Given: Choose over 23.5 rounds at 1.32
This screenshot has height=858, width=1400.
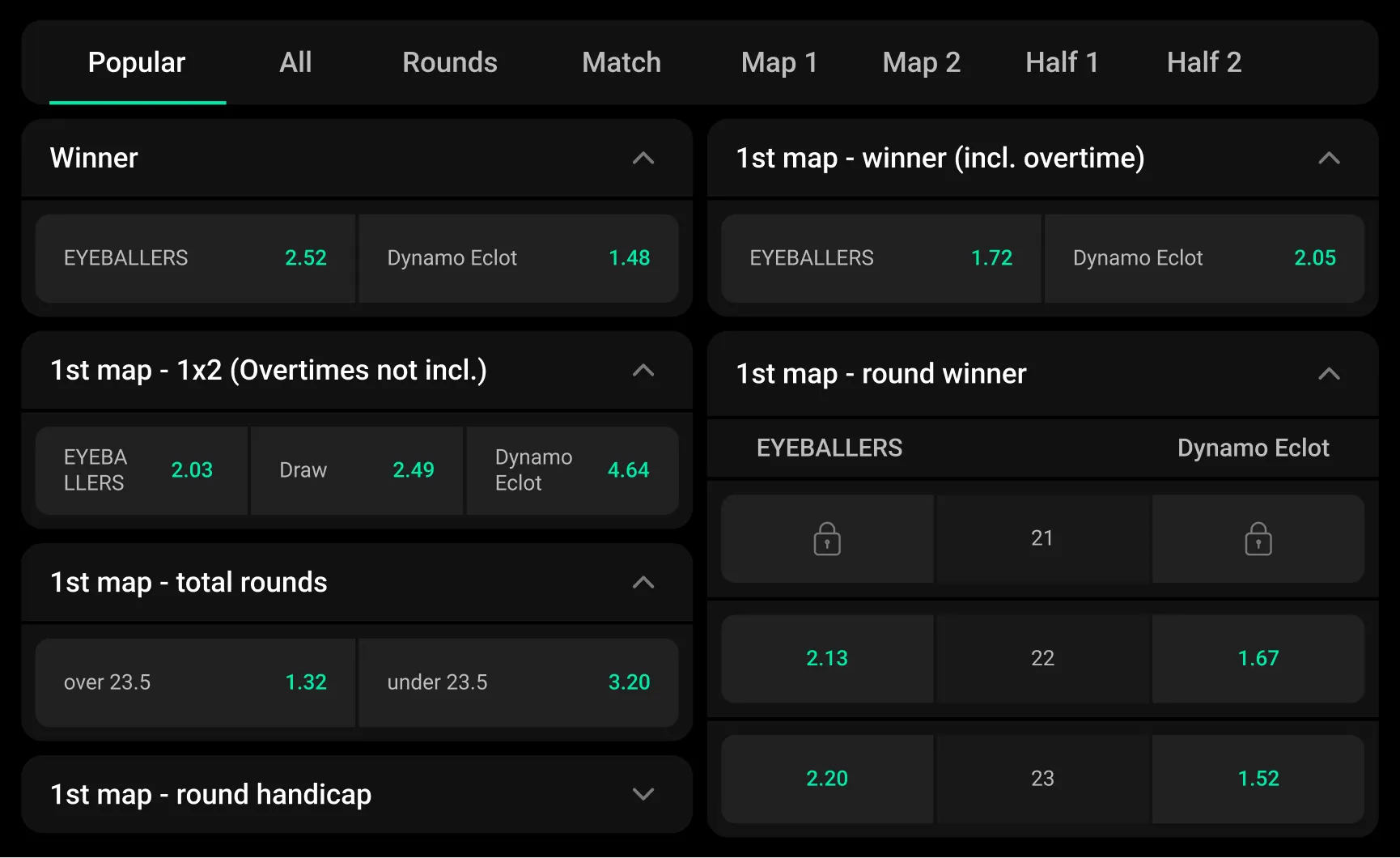Looking at the screenshot, I should (195, 682).
